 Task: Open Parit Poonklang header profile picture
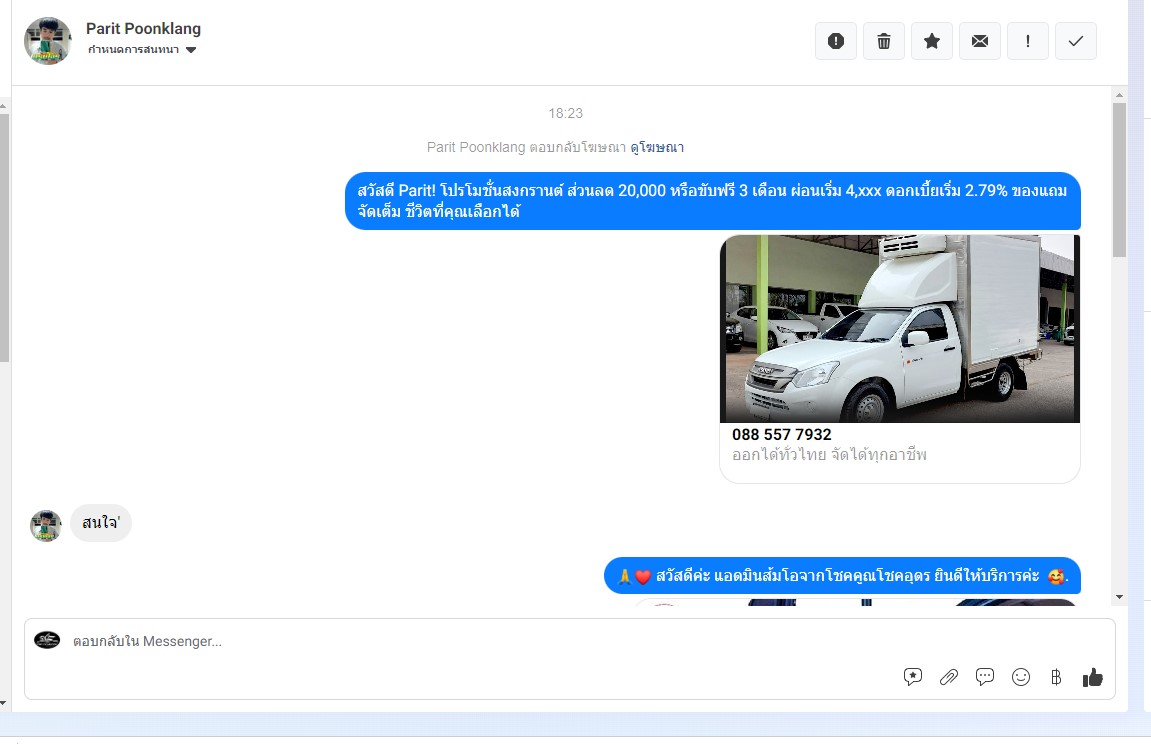pos(48,41)
